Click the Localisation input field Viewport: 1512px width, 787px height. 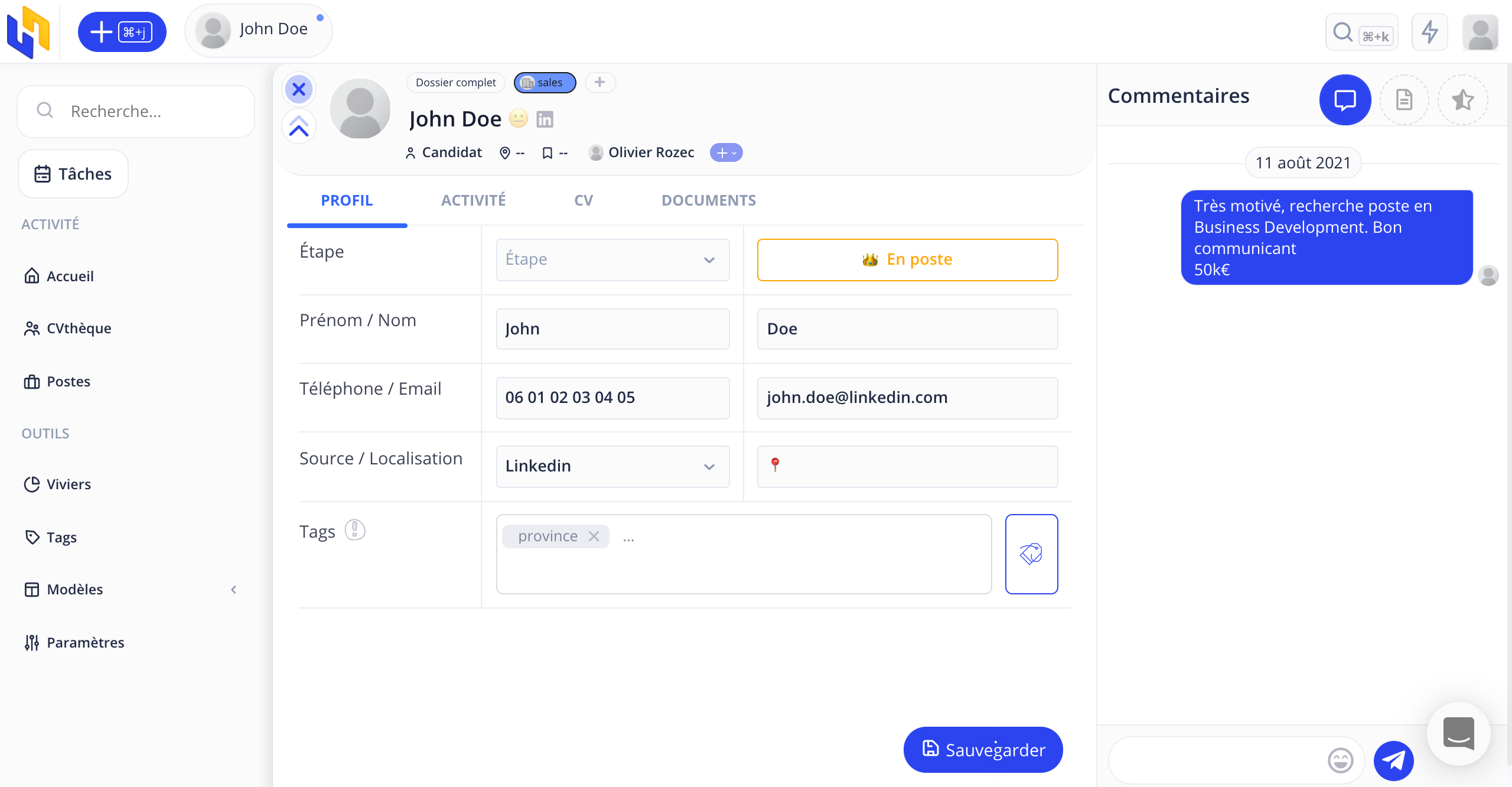(x=915, y=466)
